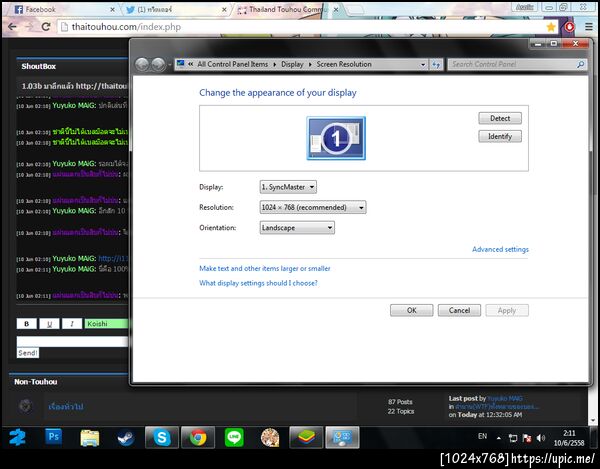Select monitor 1 thumbnail
This screenshot has width=600, height=469.
[x=336, y=138]
